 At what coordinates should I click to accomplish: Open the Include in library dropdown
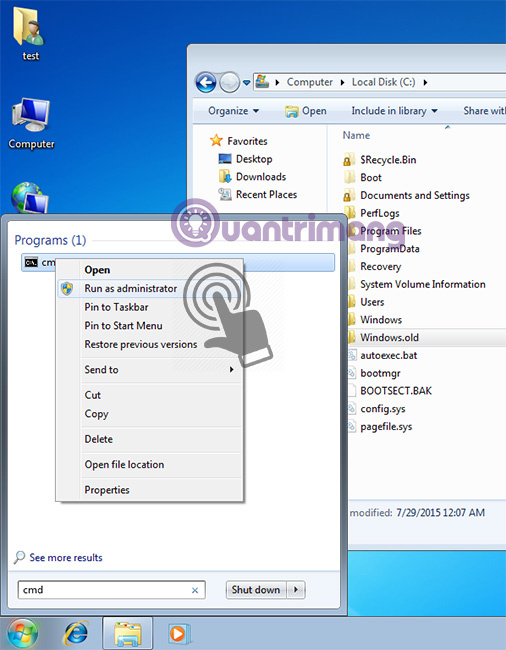click(x=394, y=111)
